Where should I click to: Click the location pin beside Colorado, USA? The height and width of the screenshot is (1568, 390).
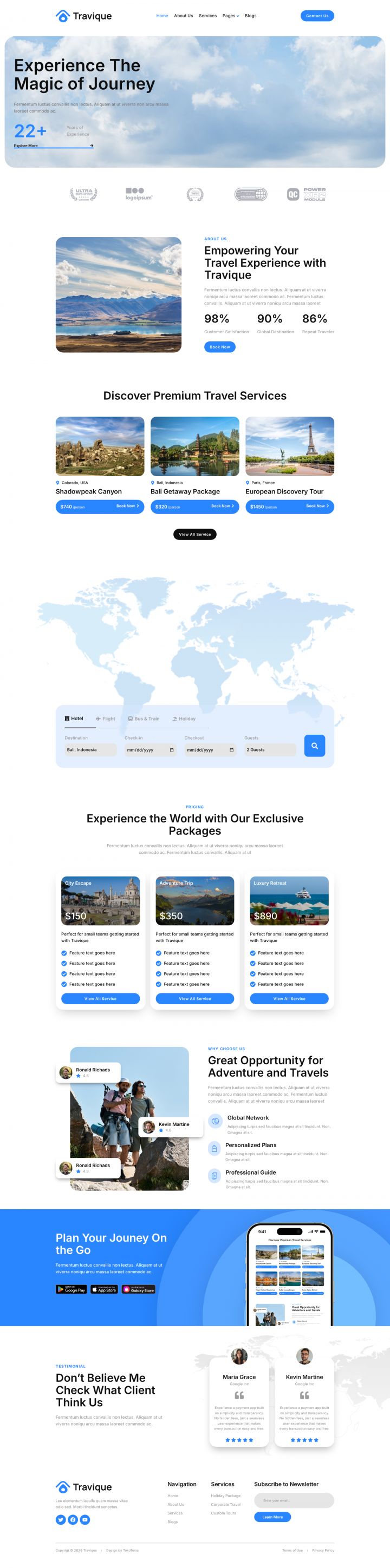click(x=58, y=483)
